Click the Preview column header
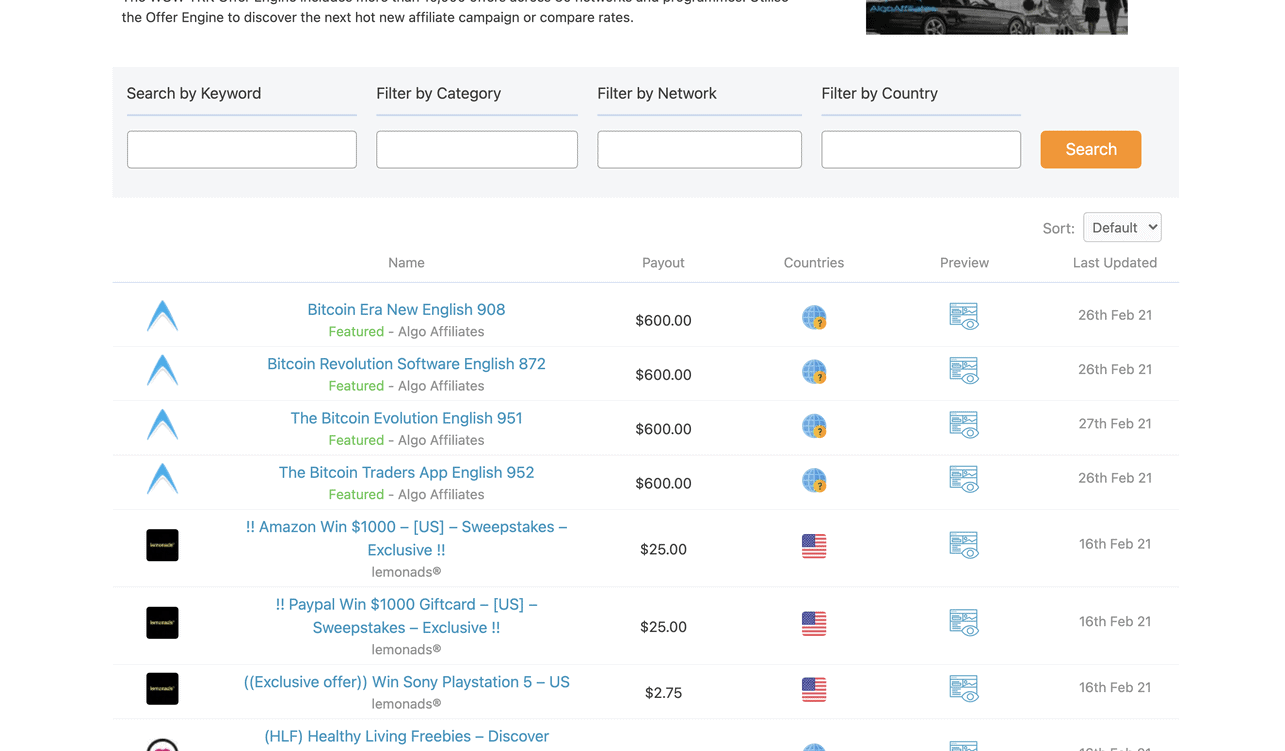1285x751 pixels. [964, 263]
